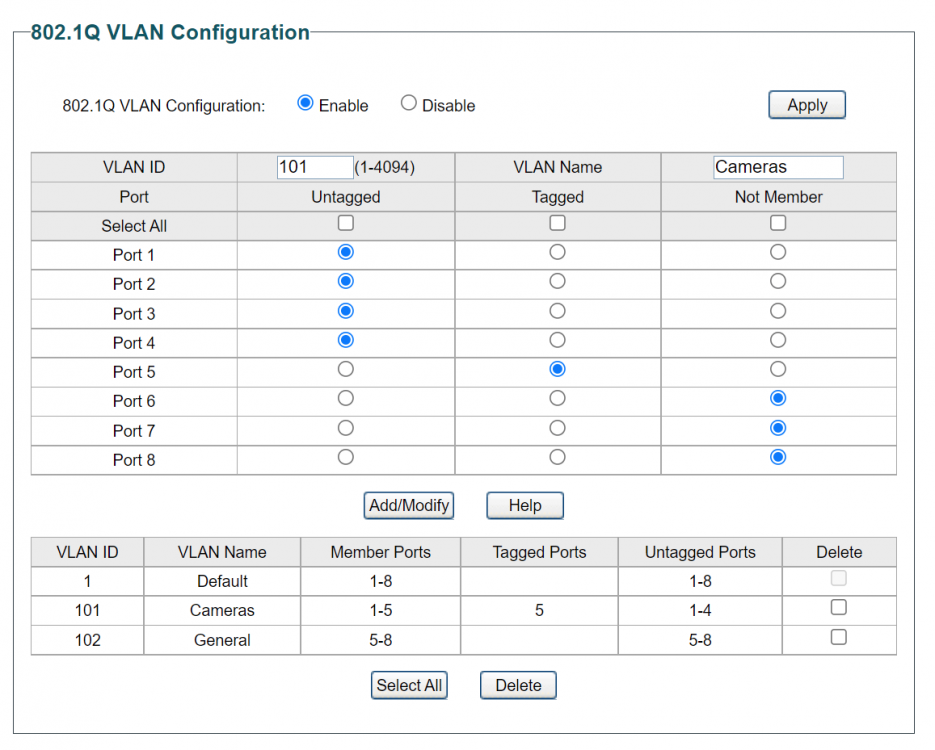The width and height of the screenshot is (935, 750).
Task: Select the Disable radio for 802.1Q VLAN
Action: pyautogui.click(x=408, y=103)
